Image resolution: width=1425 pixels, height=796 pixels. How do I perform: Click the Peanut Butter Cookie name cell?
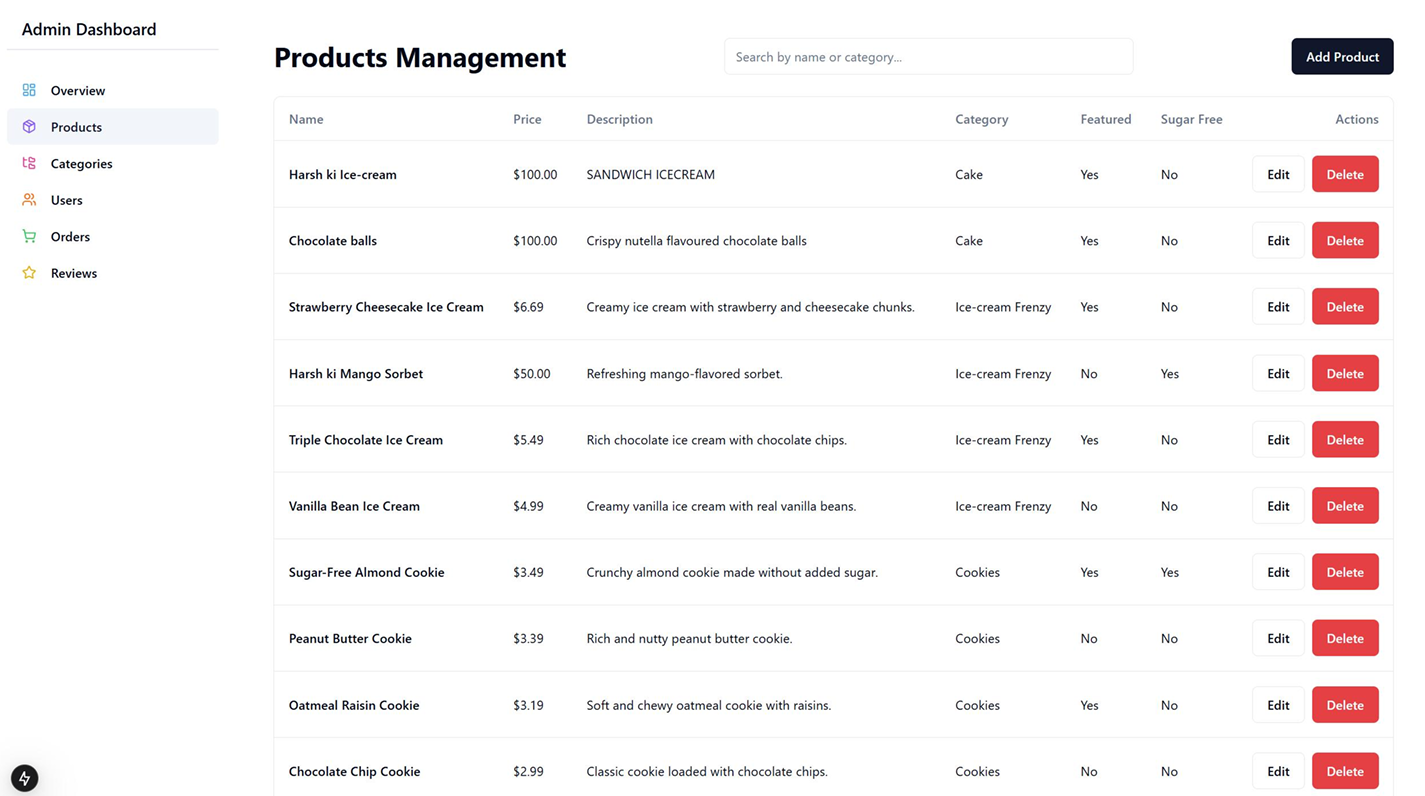pyautogui.click(x=350, y=638)
